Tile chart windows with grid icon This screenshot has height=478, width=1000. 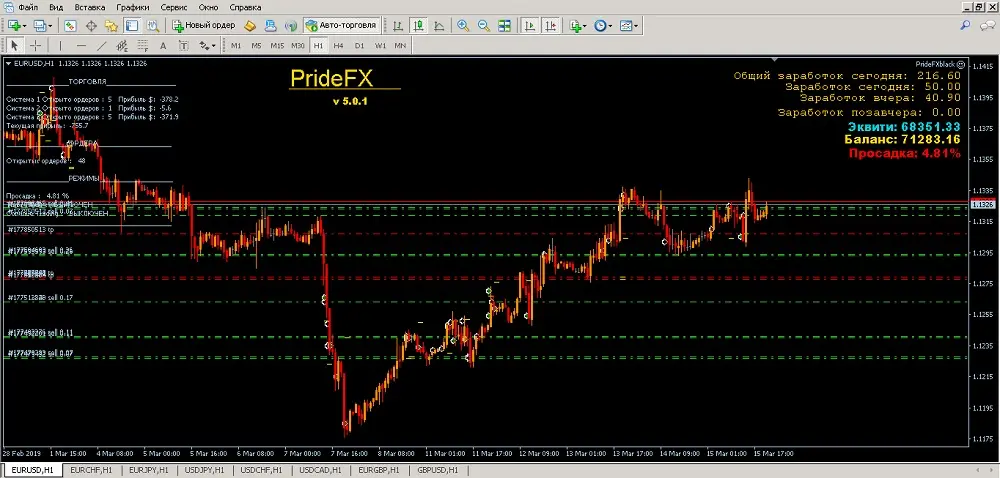[506, 25]
